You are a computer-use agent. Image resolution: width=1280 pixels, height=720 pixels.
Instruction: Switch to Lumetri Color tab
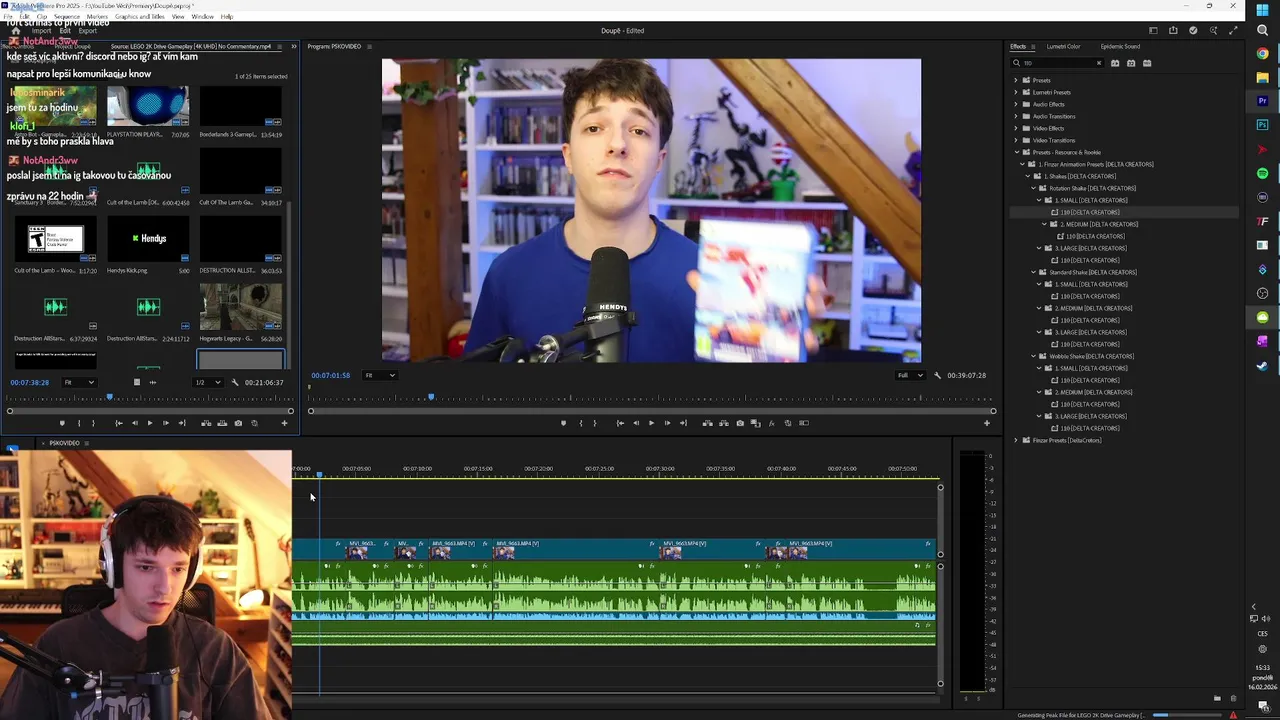(1063, 46)
